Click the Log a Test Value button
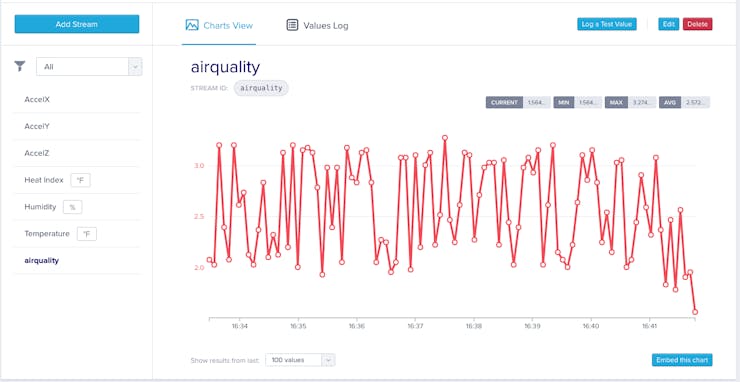The height and width of the screenshot is (382, 740). point(607,24)
